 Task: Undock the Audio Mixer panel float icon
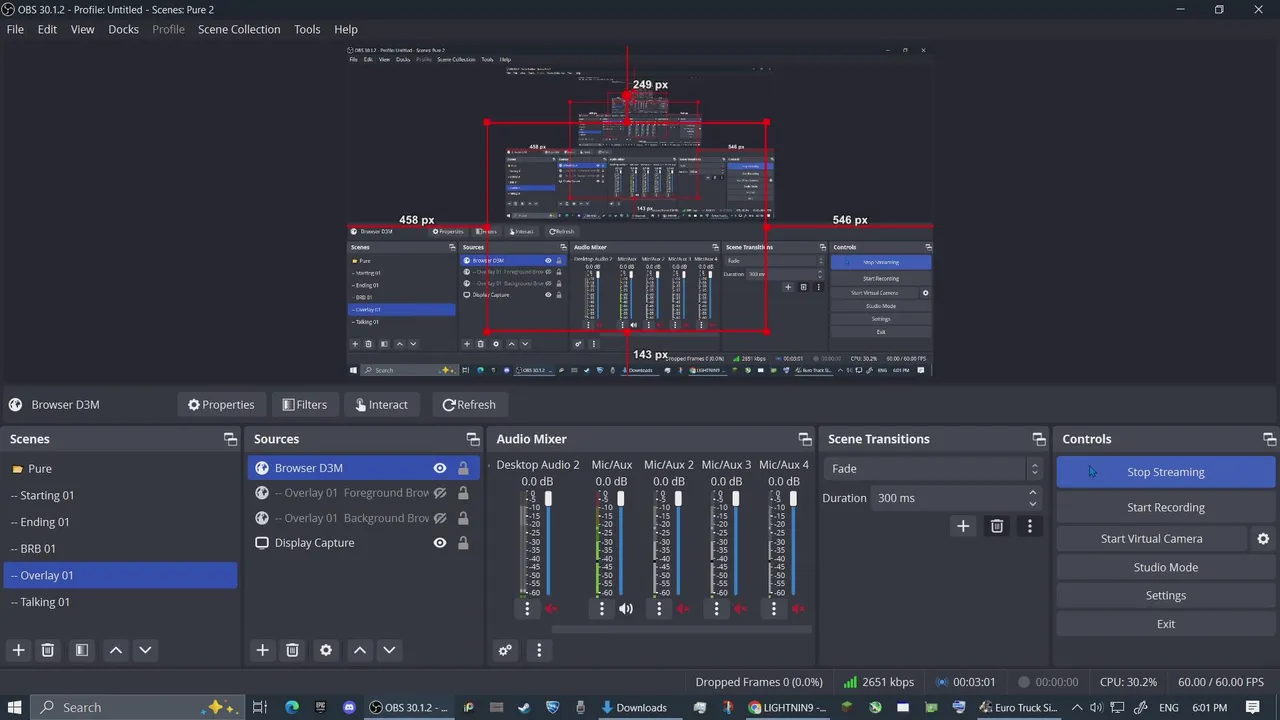pyautogui.click(x=805, y=439)
